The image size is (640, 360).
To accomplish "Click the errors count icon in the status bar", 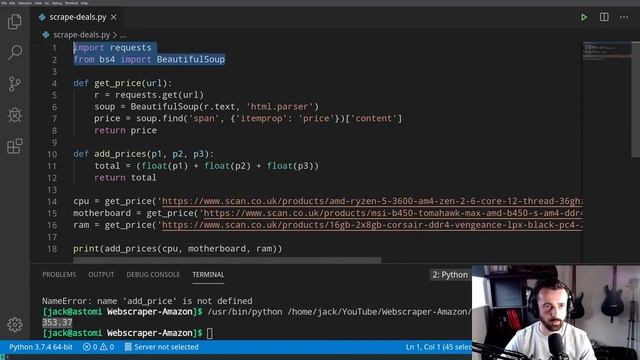I will (x=87, y=347).
